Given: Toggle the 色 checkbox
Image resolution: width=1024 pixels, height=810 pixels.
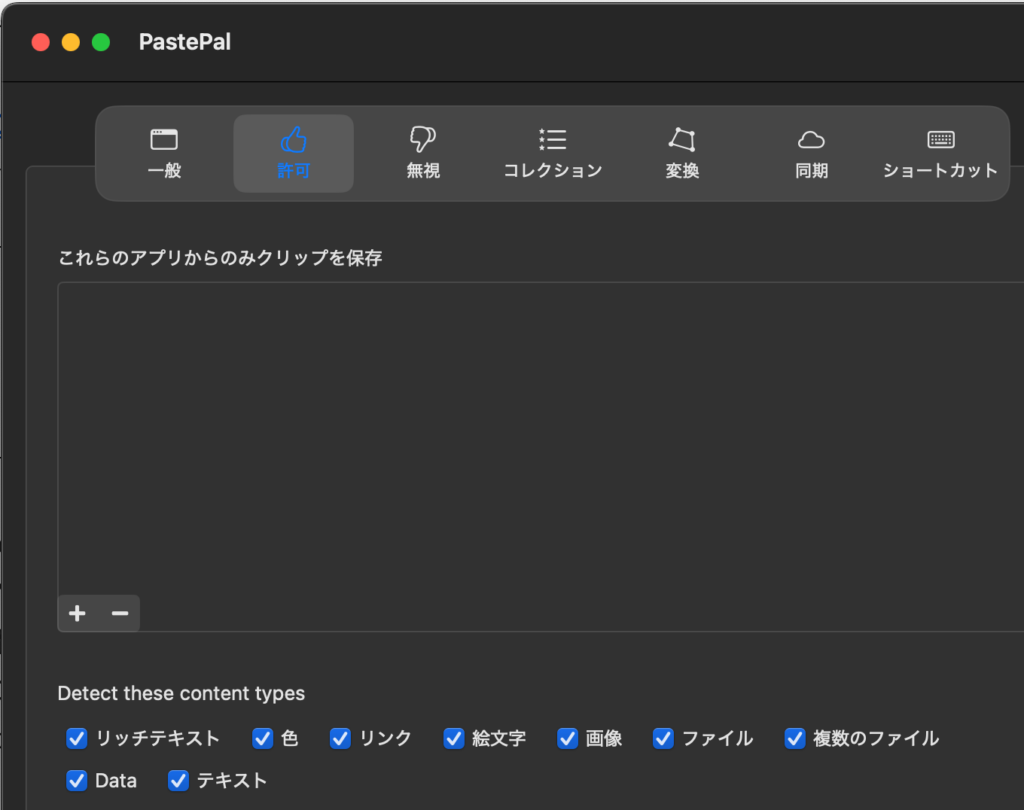Looking at the screenshot, I should [x=263, y=738].
